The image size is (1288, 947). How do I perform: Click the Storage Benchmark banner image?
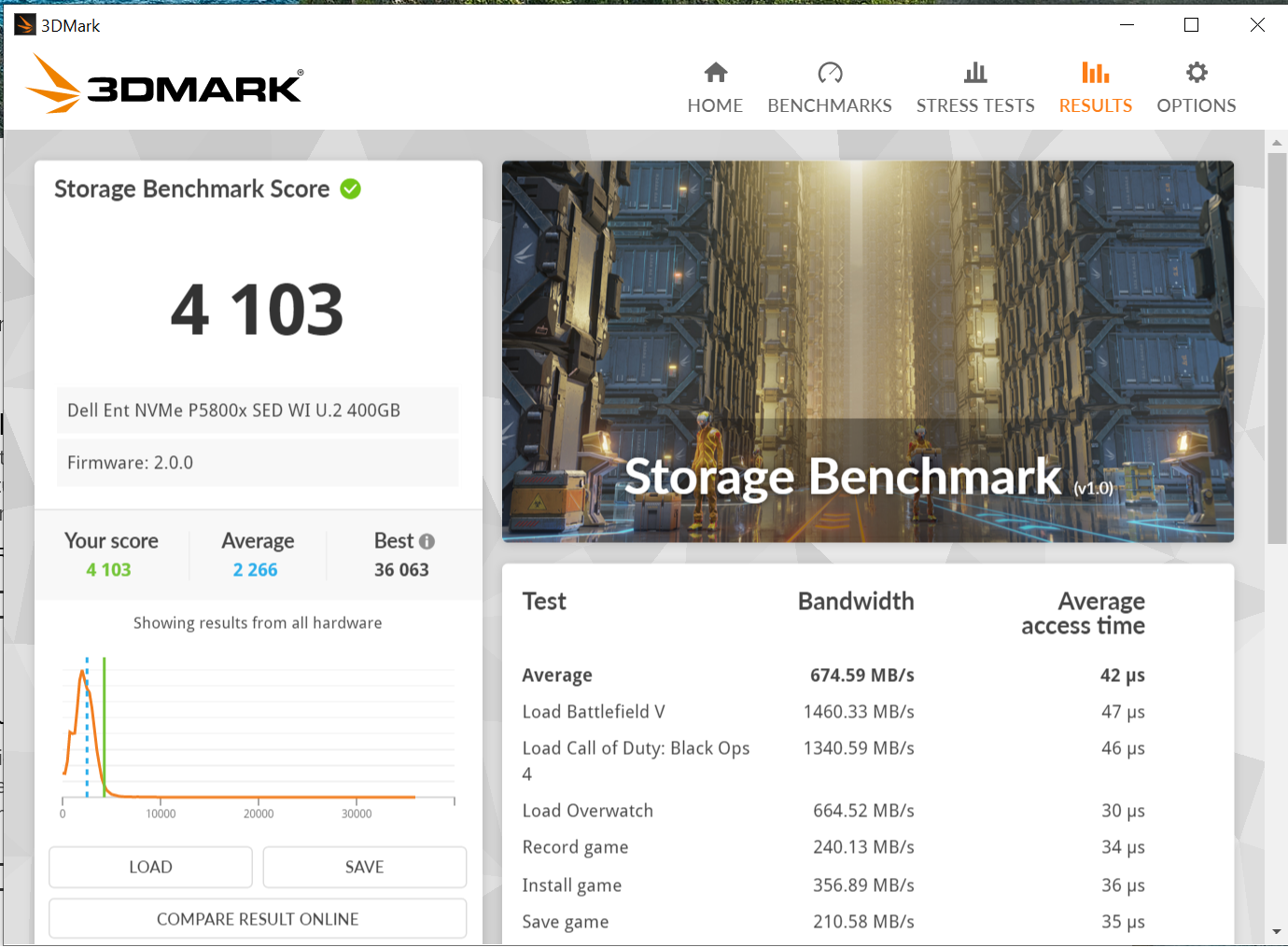tap(867, 350)
